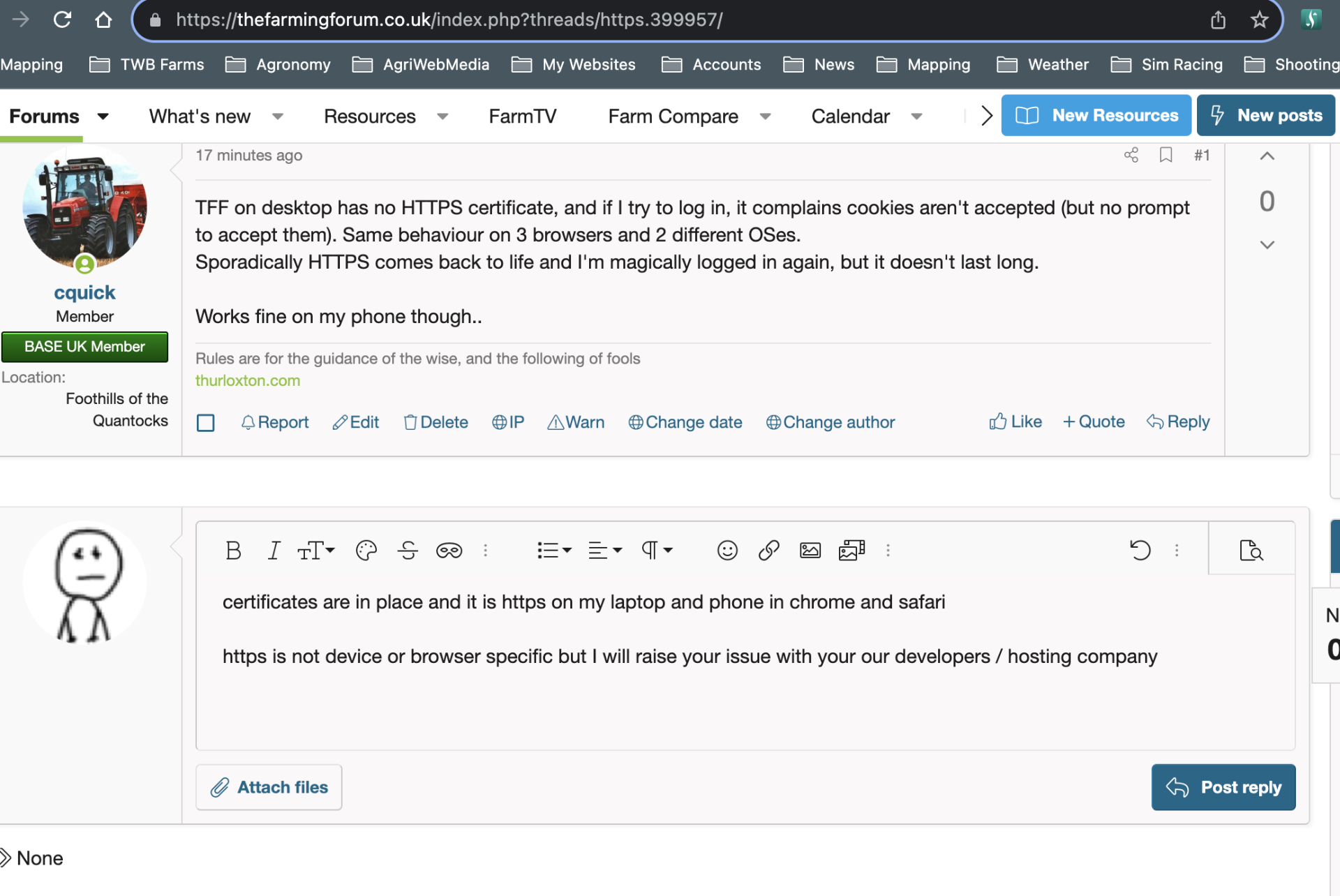The width and height of the screenshot is (1340, 896).
Task: Toggle italic formatting in reply editor
Action: (274, 551)
